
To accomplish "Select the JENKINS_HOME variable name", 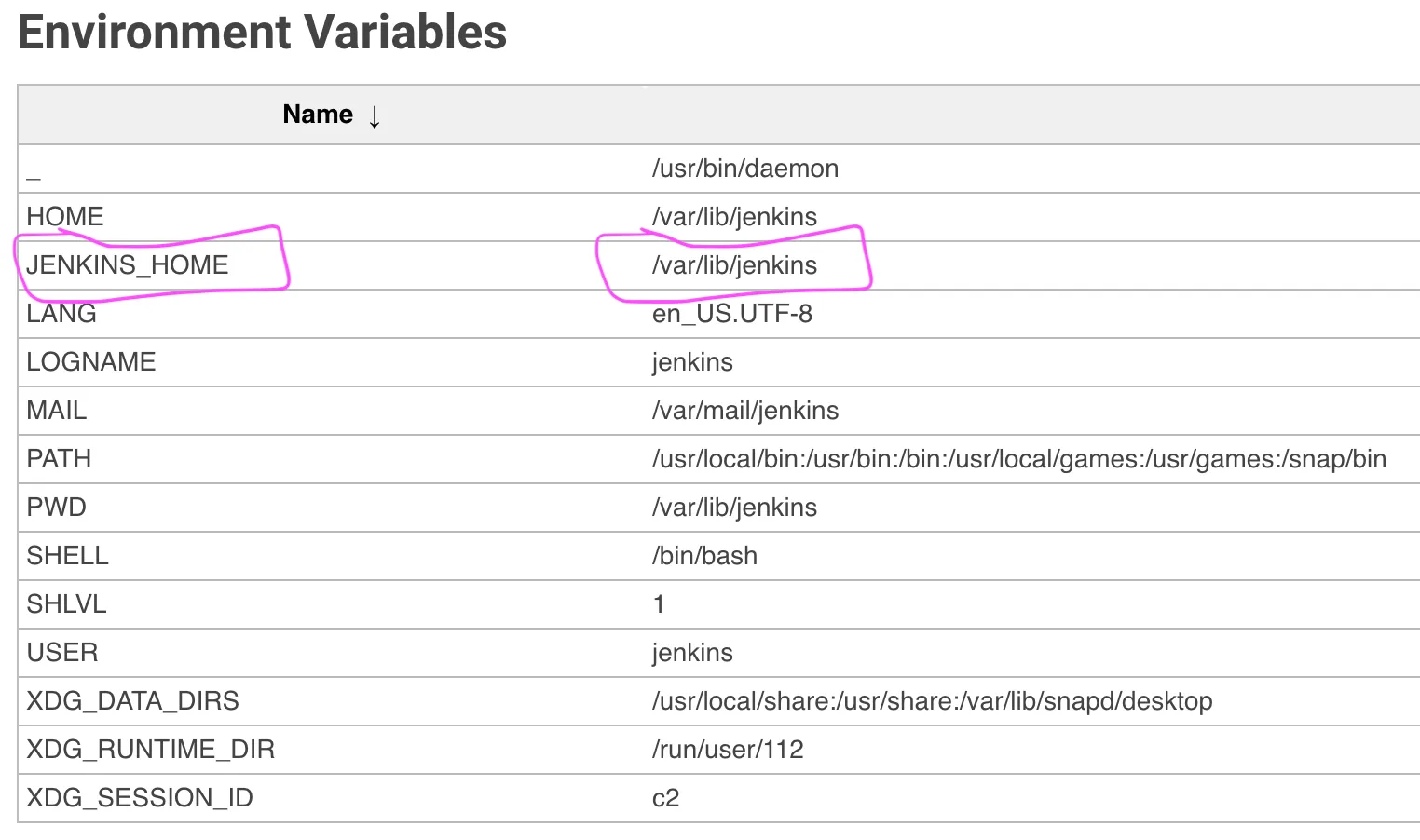I will (128, 265).
